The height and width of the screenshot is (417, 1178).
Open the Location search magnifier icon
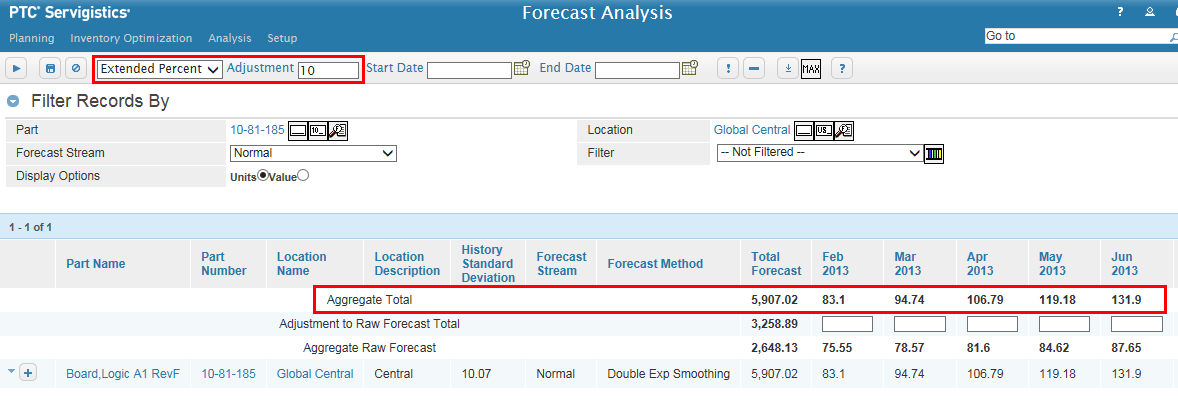point(844,131)
